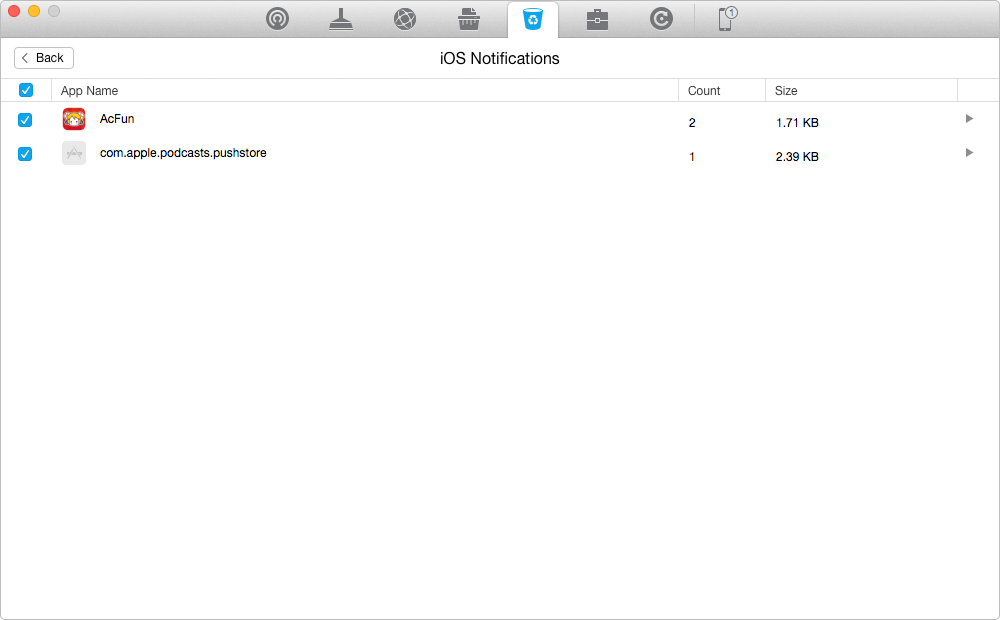Open the Restore backup circular icon
Viewport: 1000px width, 620px height.
(661, 19)
